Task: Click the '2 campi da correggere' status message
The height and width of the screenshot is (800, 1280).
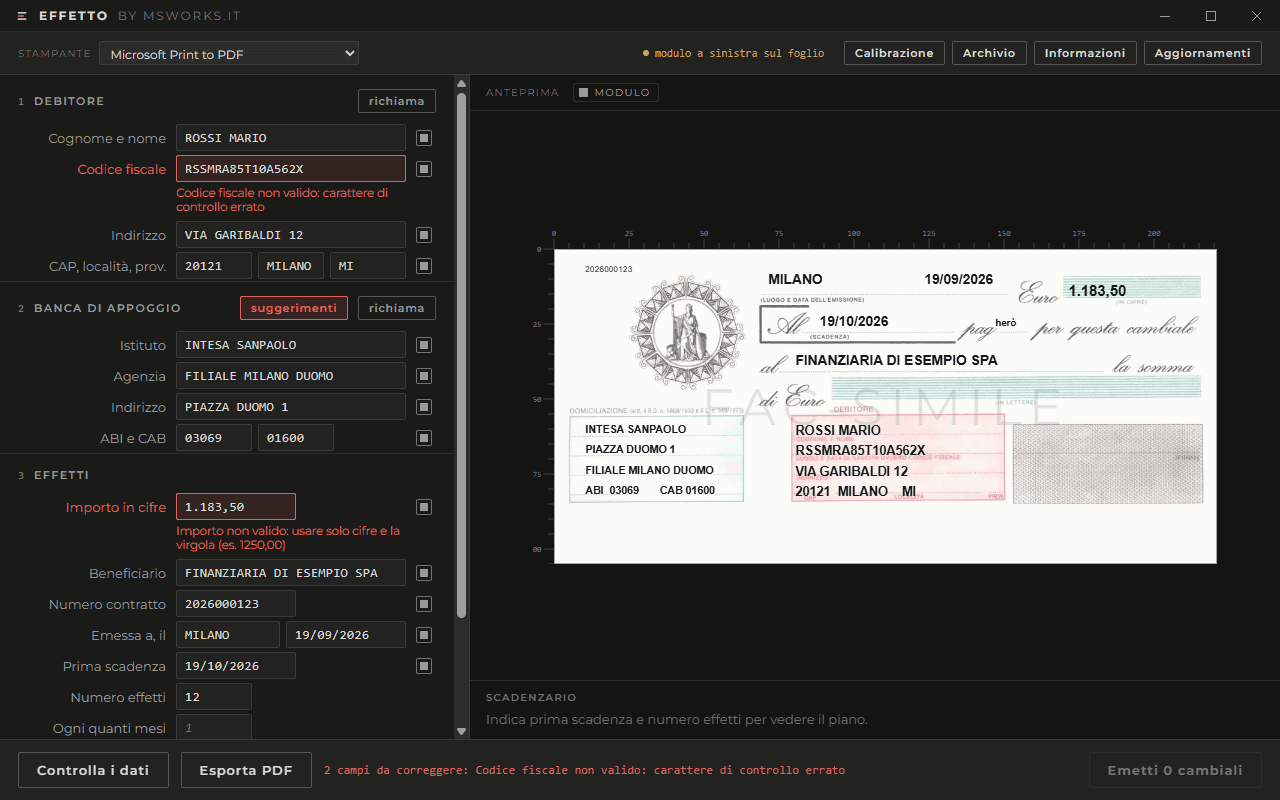Action: pyautogui.click(x=584, y=771)
